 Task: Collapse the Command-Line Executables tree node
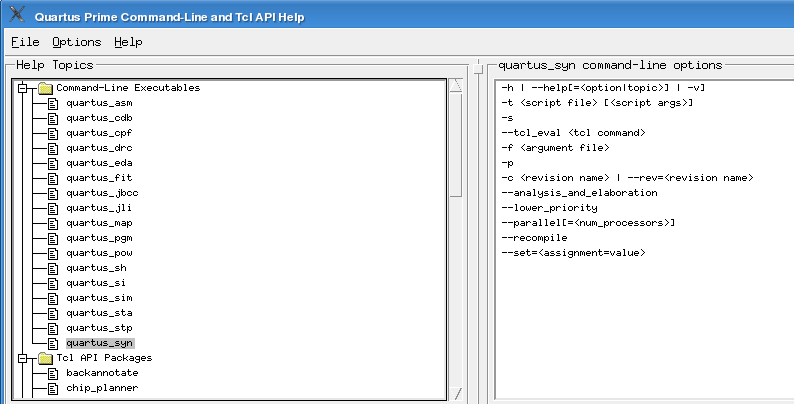click(x=22, y=88)
